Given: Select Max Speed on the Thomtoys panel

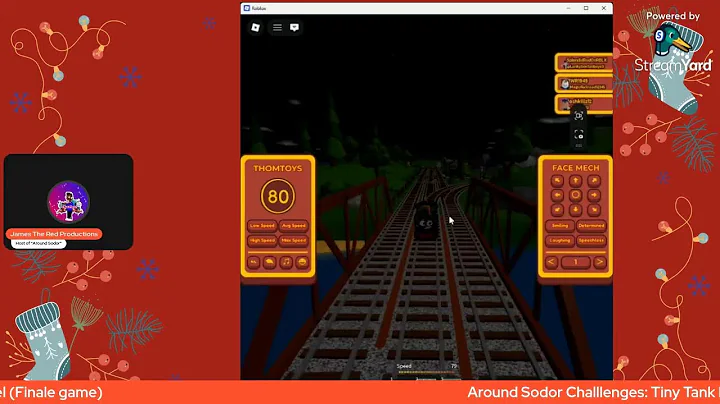Looking at the screenshot, I should 293,241.
